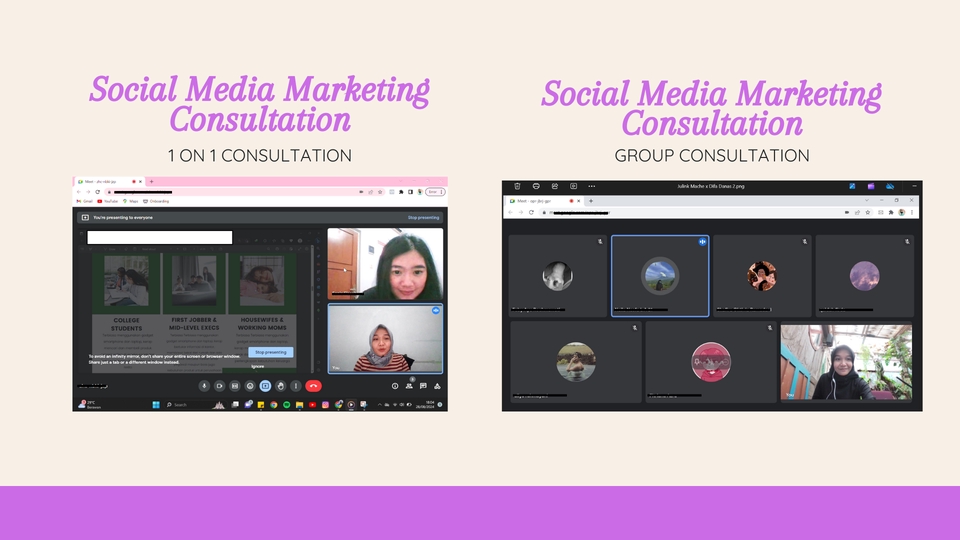Select the participant tile with pink avatar

click(711, 362)
